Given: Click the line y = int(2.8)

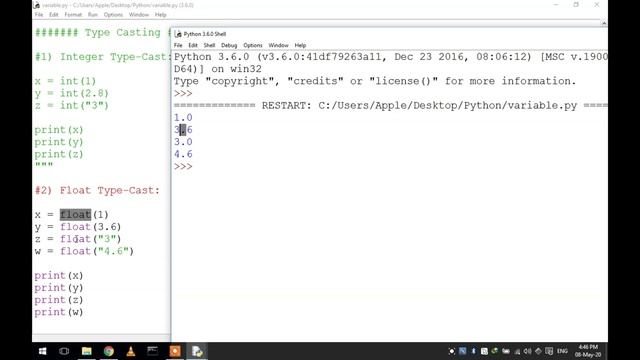Looking at the screenshot, I should point(72,93).
